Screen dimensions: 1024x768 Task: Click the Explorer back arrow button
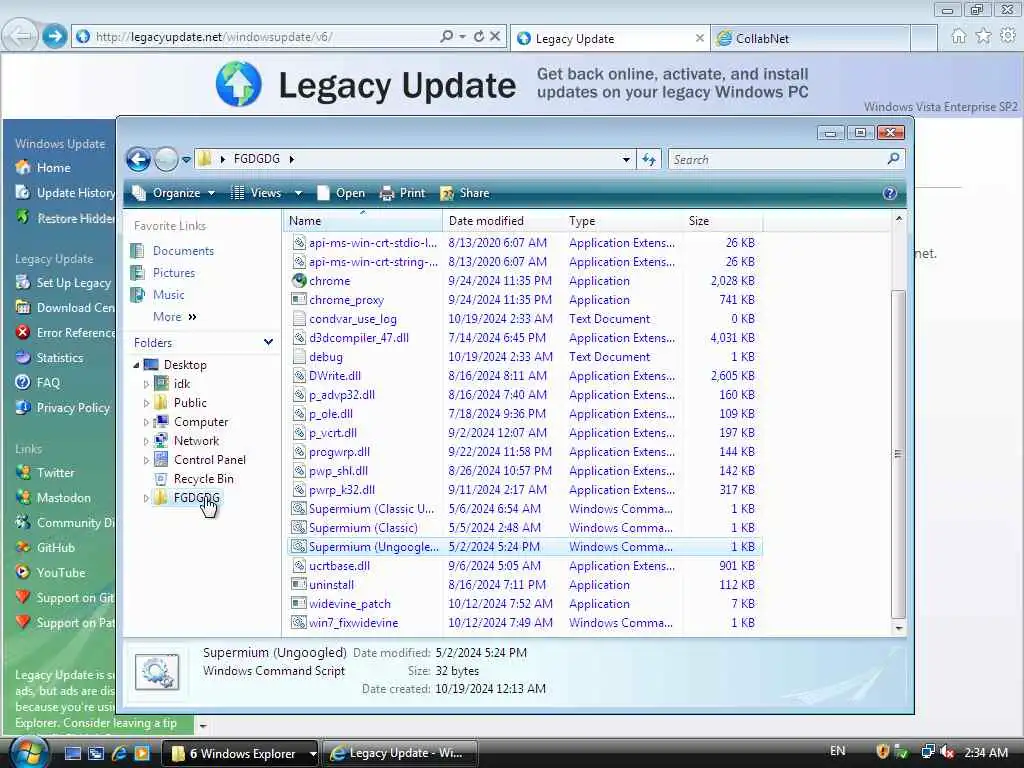pyautogui.click(x=138, y=159)
